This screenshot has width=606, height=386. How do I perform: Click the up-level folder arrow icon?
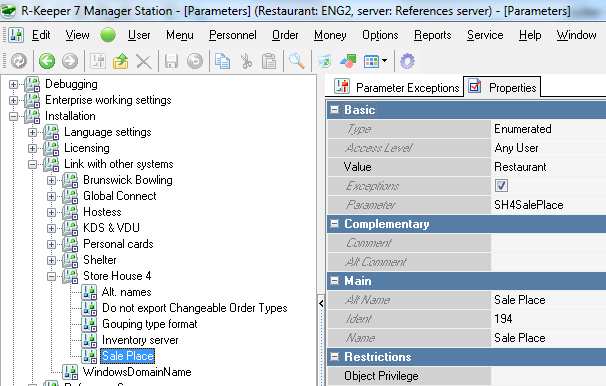point(121,61)
